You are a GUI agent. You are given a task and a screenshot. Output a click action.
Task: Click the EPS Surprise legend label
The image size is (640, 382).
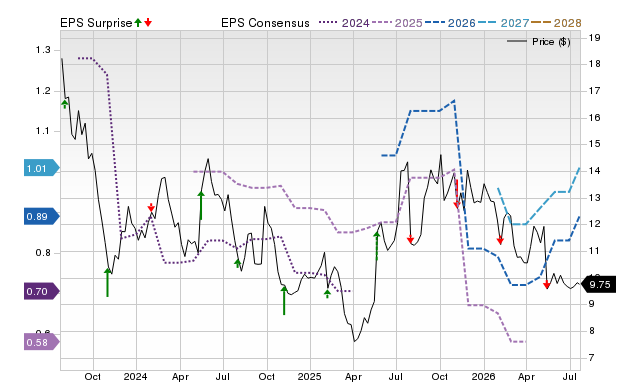96,23
